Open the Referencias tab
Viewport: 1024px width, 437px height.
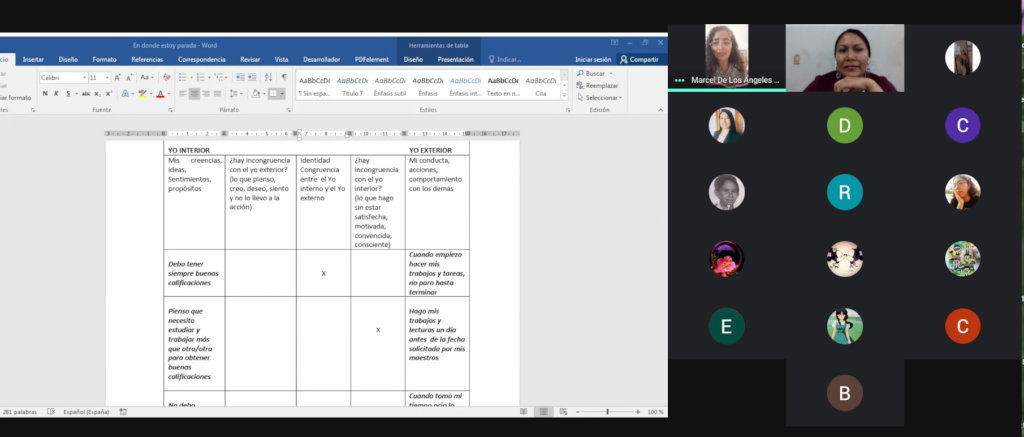point(147,59)
